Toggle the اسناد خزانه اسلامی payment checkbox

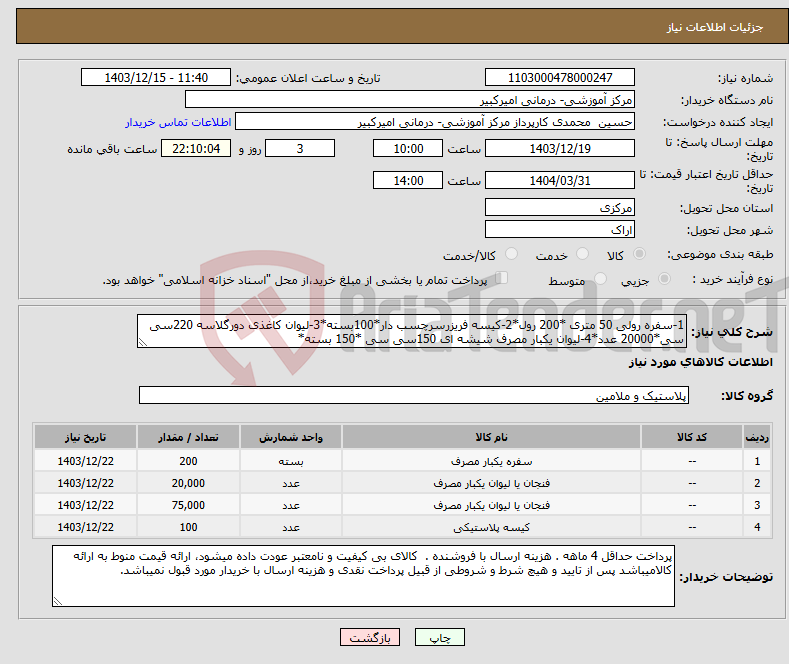(501, 278)
